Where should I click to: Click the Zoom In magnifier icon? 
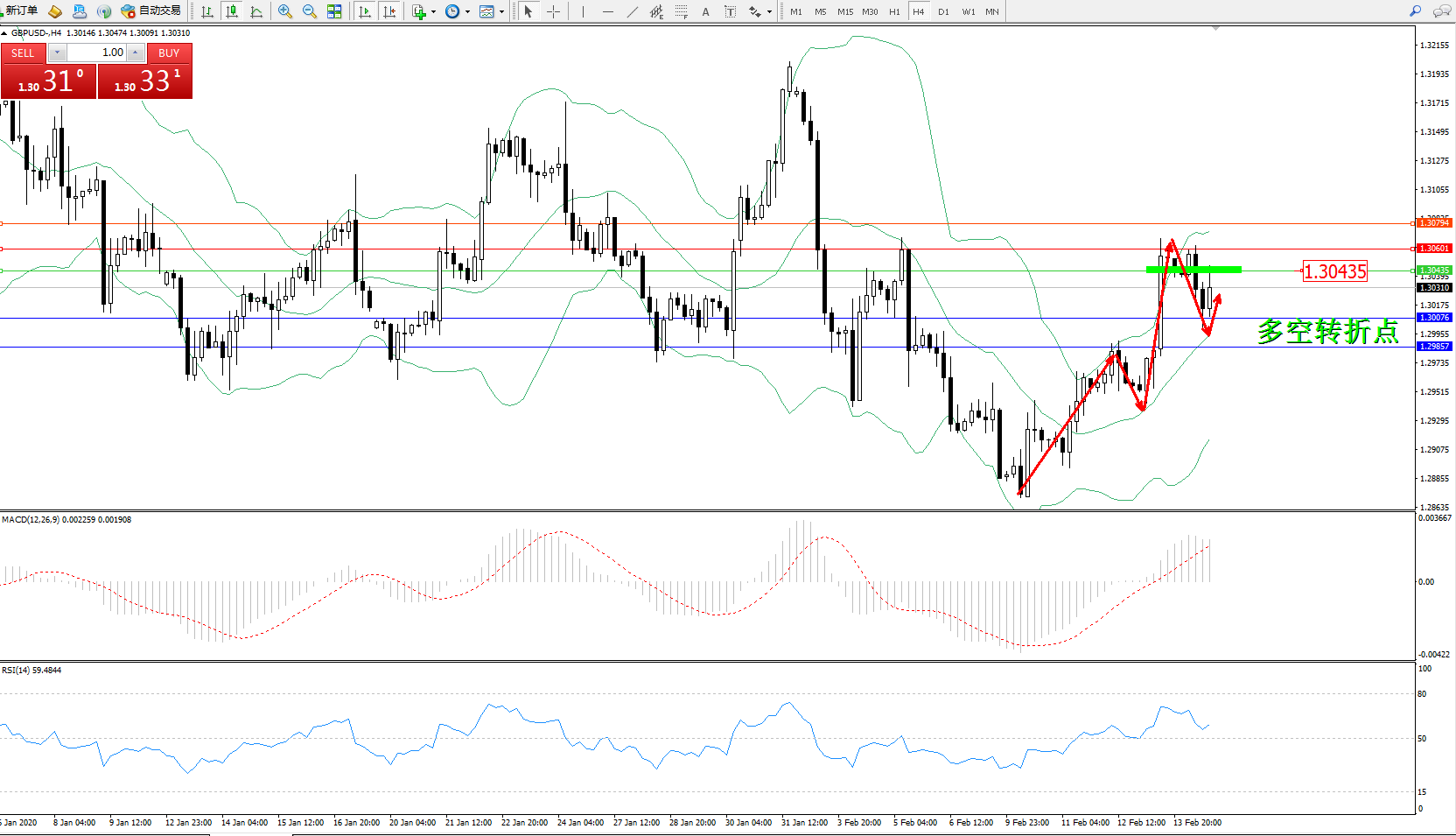pyautogui.click(x=285, y=11)
